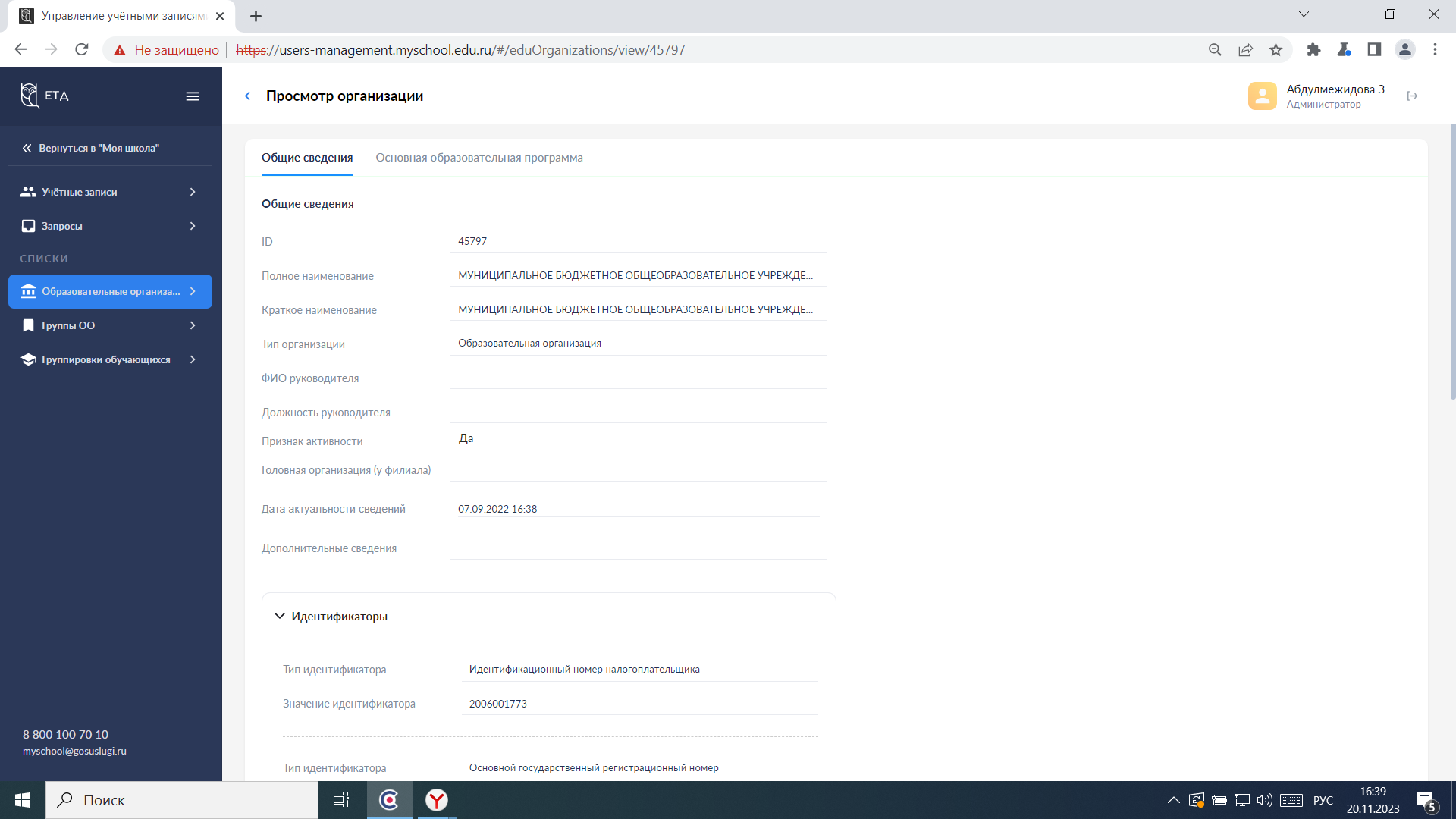Expand Образовательные организации chevron

pyautogui.click(x=193, y=291)
